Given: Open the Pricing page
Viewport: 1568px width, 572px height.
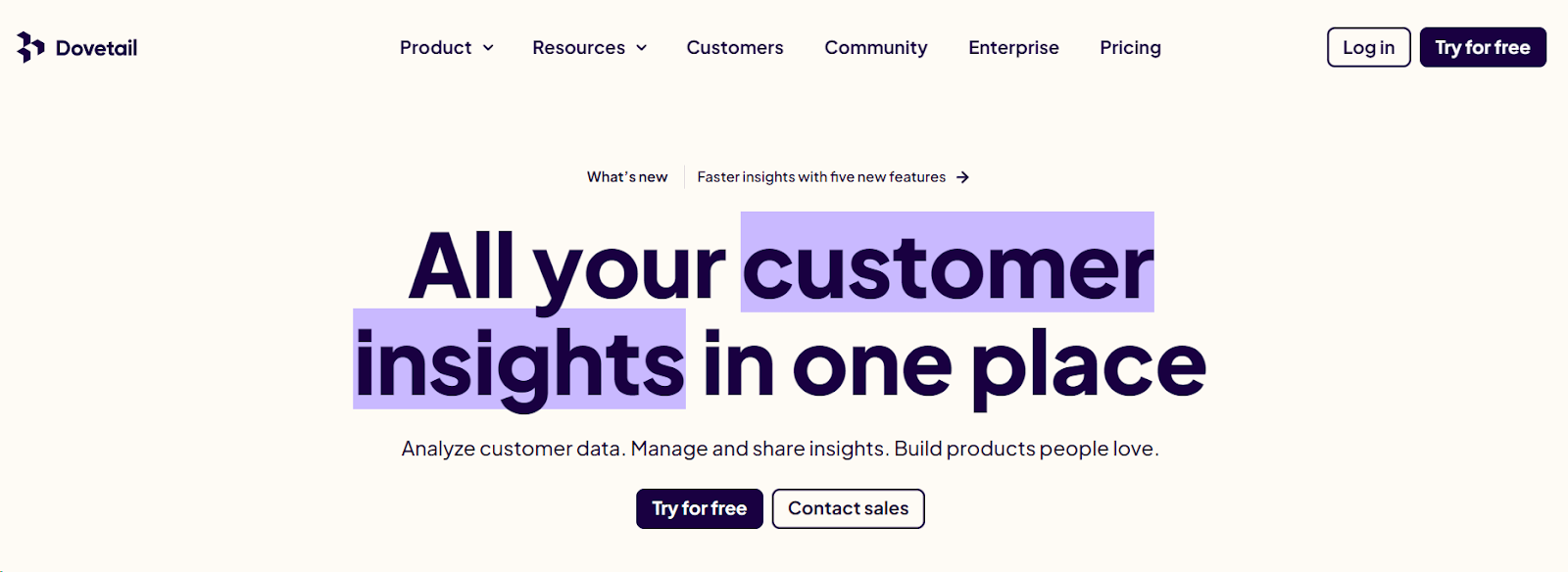Looking at the screenshot, I should pos(1129,47).
